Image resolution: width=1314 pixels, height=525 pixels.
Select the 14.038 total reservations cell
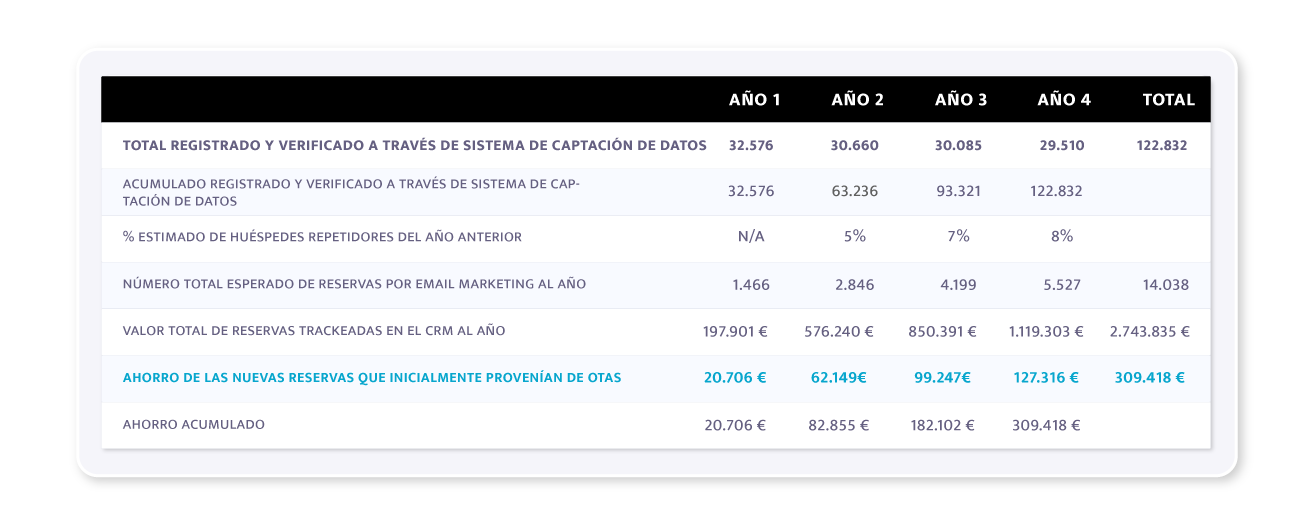point(1166,284)
